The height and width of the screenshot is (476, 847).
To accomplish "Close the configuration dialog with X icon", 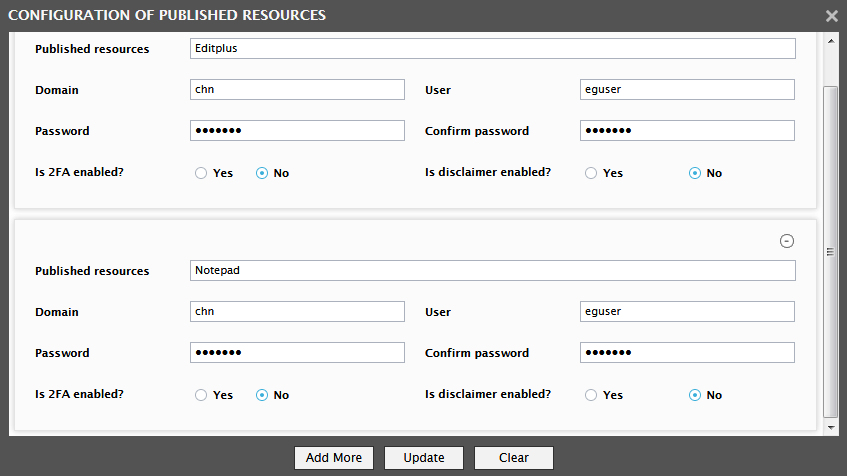I will (831, 16).
